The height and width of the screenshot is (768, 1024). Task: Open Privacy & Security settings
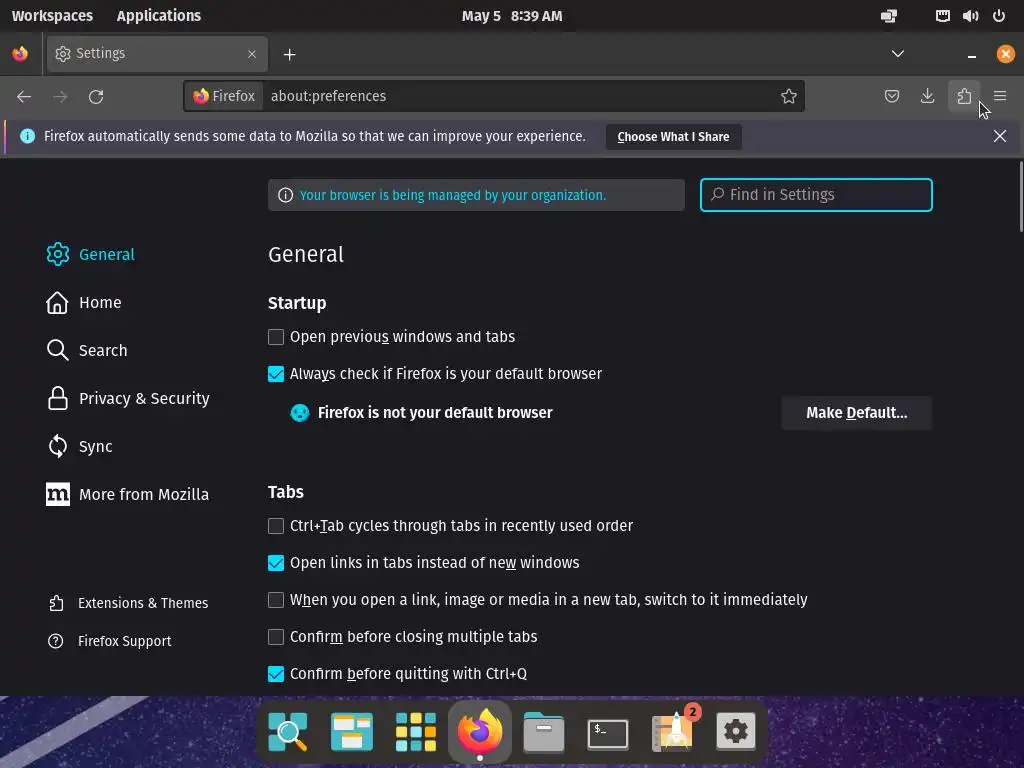128,398
